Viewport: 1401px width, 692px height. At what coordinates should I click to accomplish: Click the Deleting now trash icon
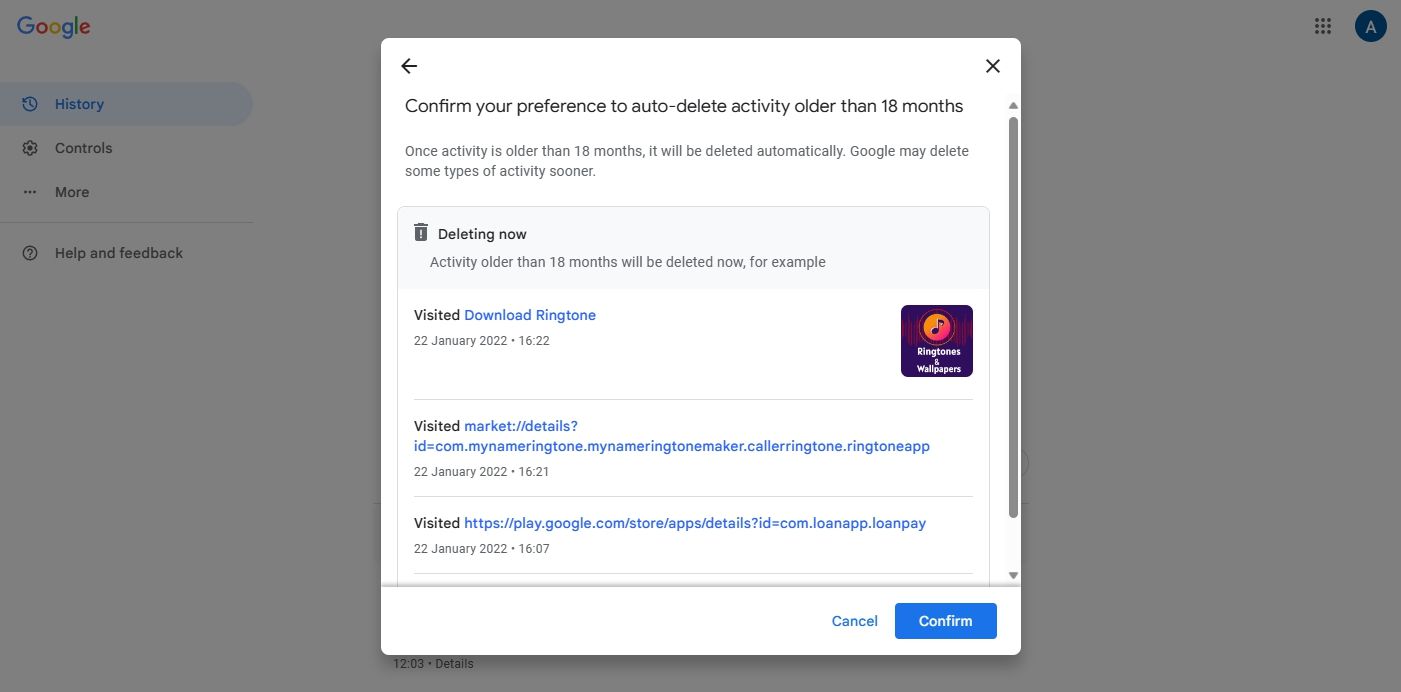click(421, 233)
